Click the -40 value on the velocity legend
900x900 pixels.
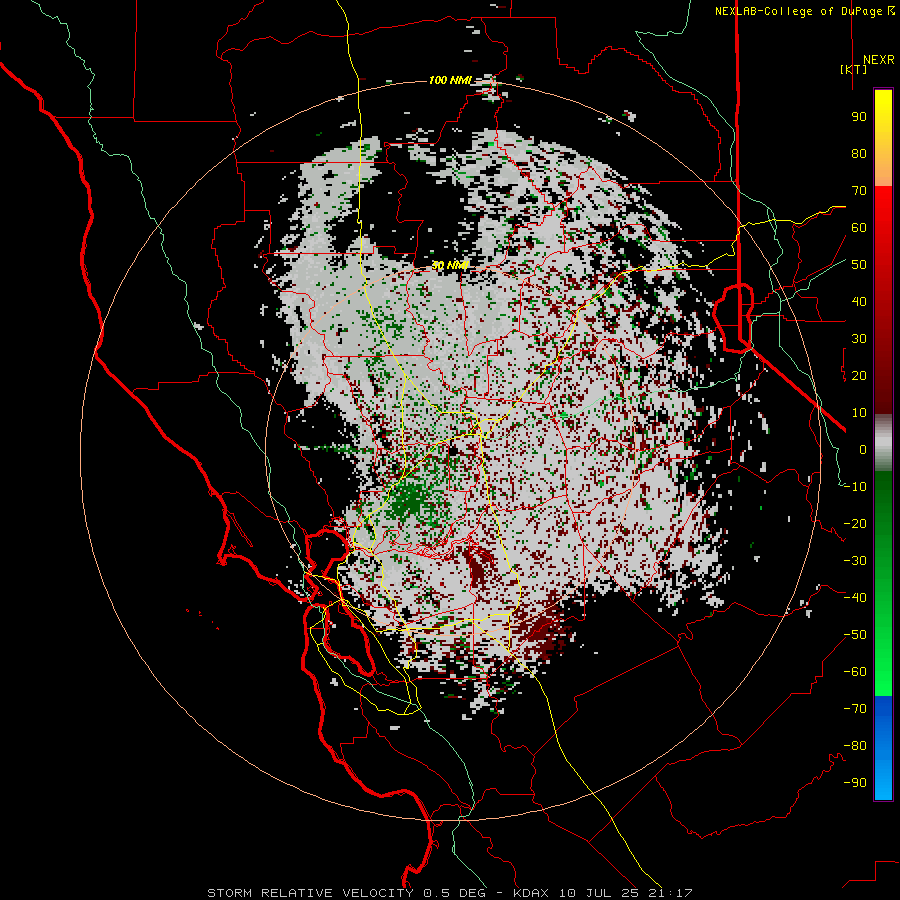coord(855,598)
